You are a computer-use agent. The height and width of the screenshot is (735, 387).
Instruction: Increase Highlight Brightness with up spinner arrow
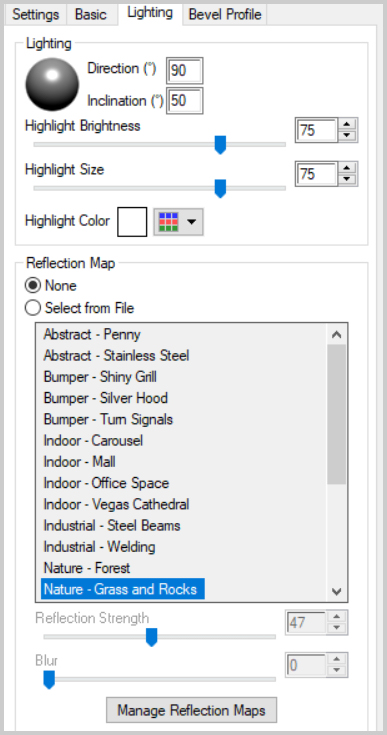point(347,124)
